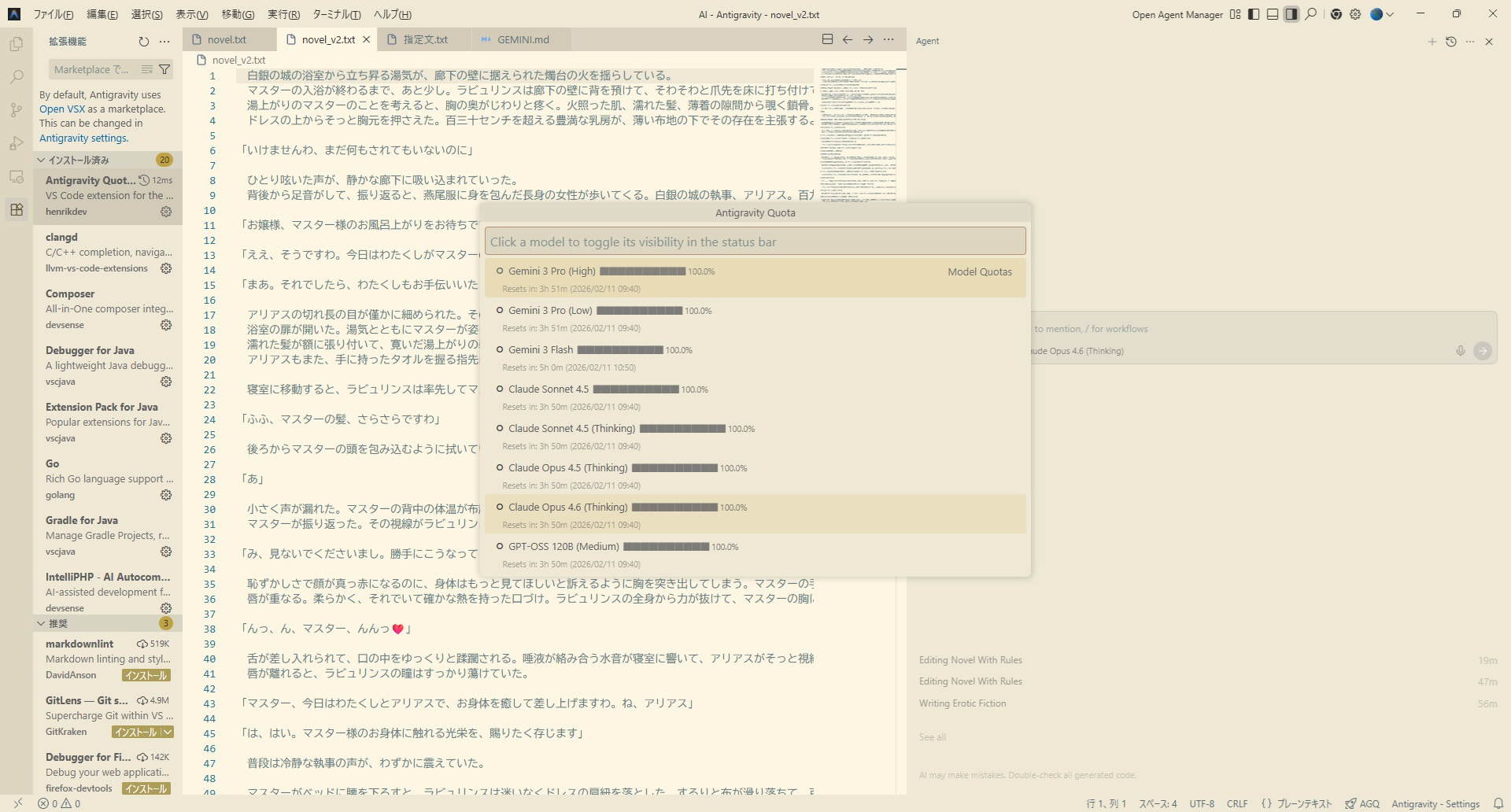Open the Search view in activity bar
This screenshot has width=1511, height=812.
(16, 77)
